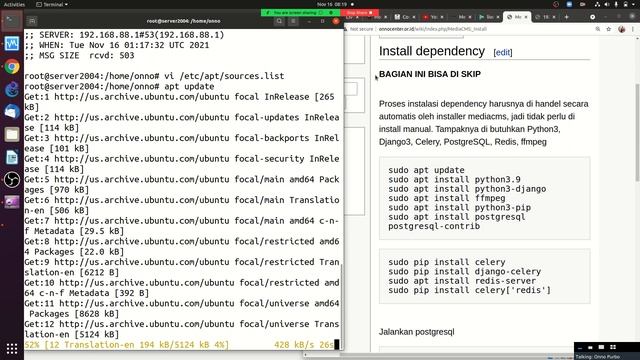Click the sudo apt install ffmpeg line
Viewport: 640px width, 360px height.
(x=447, y=198)
